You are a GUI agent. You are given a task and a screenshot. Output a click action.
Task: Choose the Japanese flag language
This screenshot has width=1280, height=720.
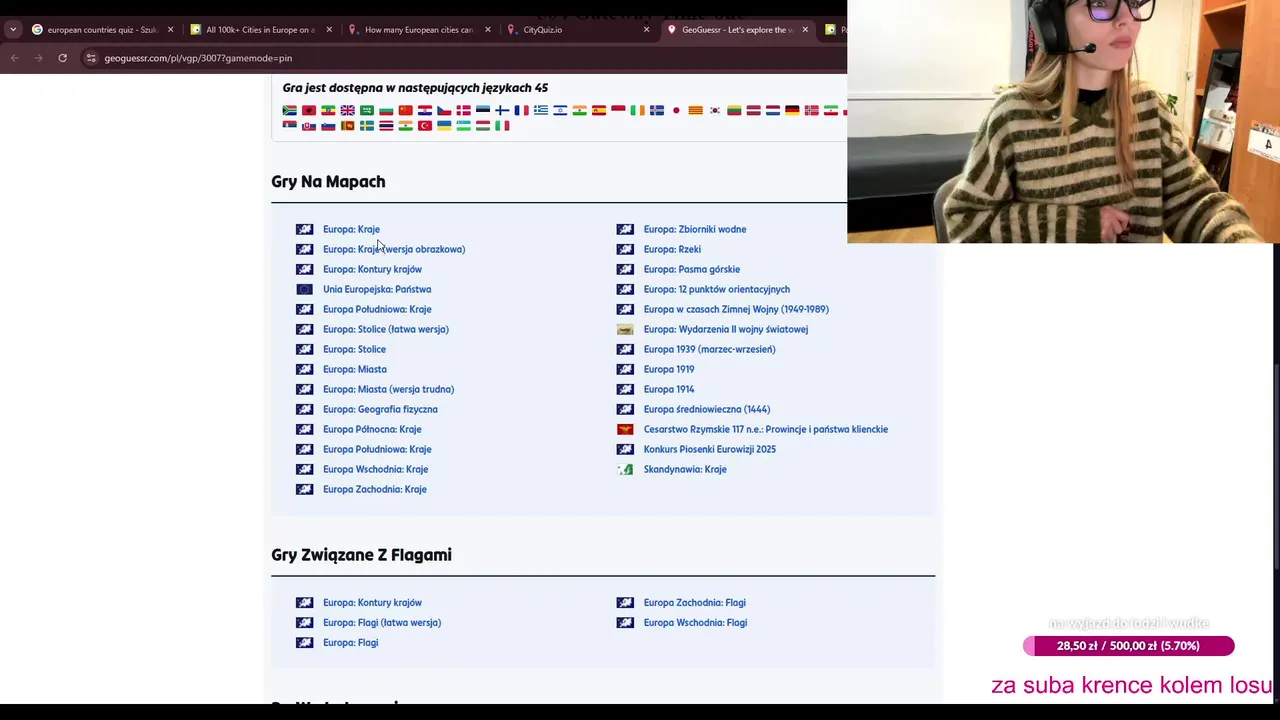676,110
